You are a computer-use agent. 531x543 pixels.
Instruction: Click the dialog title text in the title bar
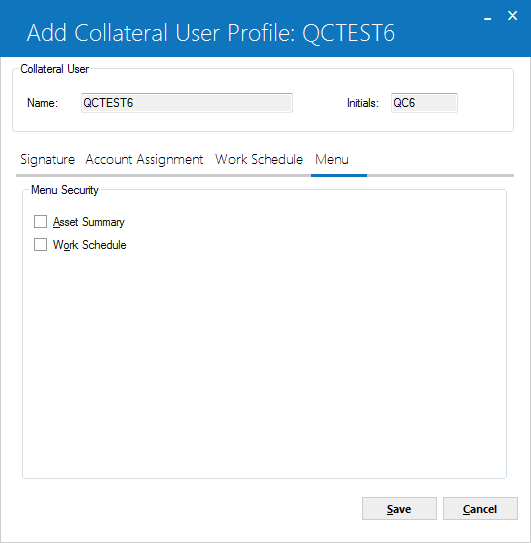pos(211,33)
